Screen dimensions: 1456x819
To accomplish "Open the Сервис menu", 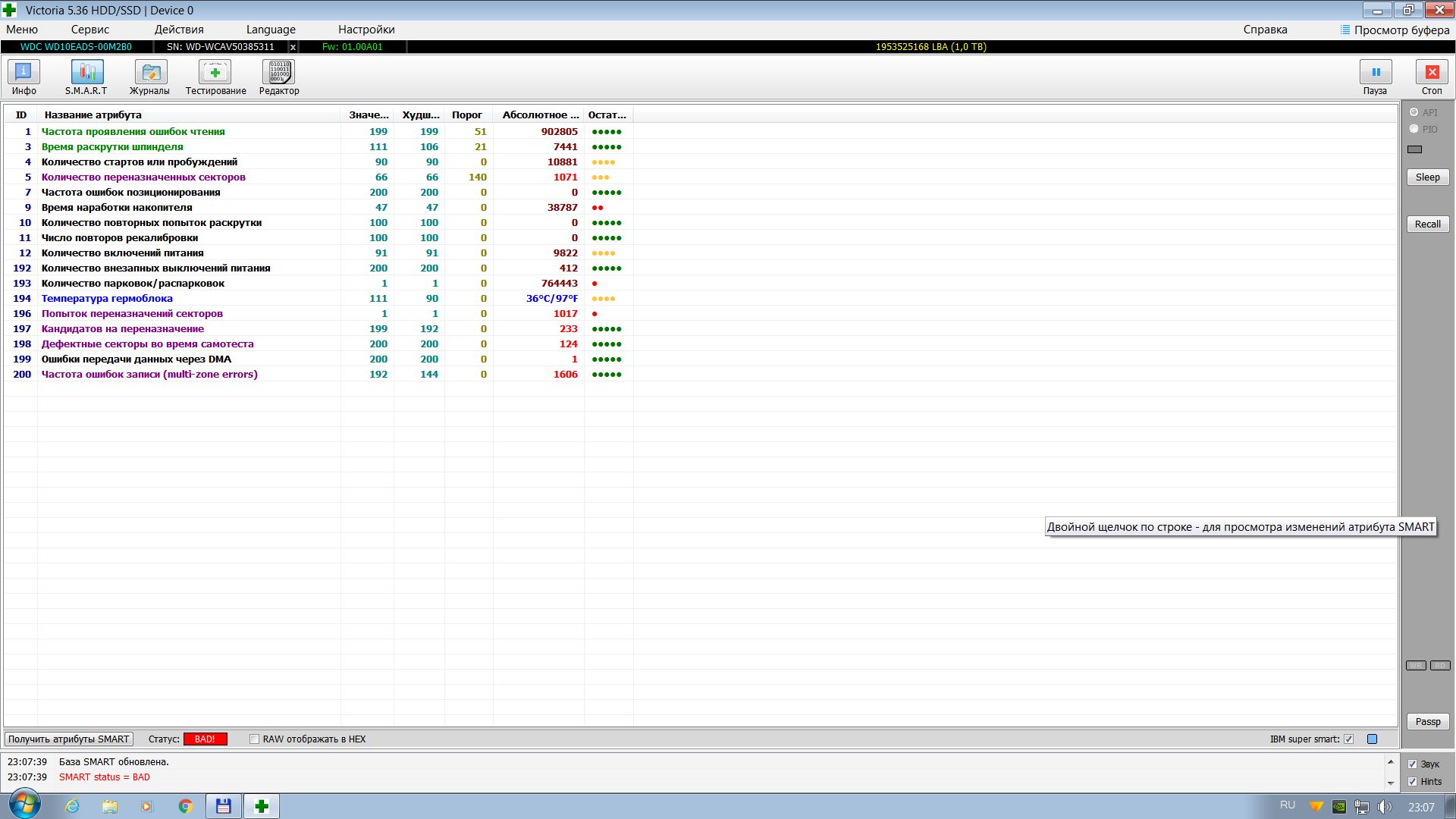I will click(89, 30).
